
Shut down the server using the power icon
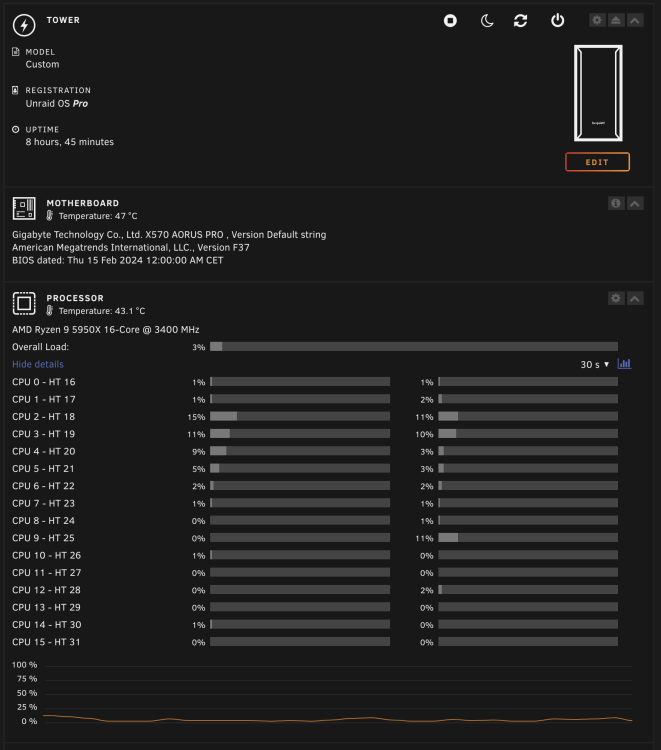[x=557, y=21]
